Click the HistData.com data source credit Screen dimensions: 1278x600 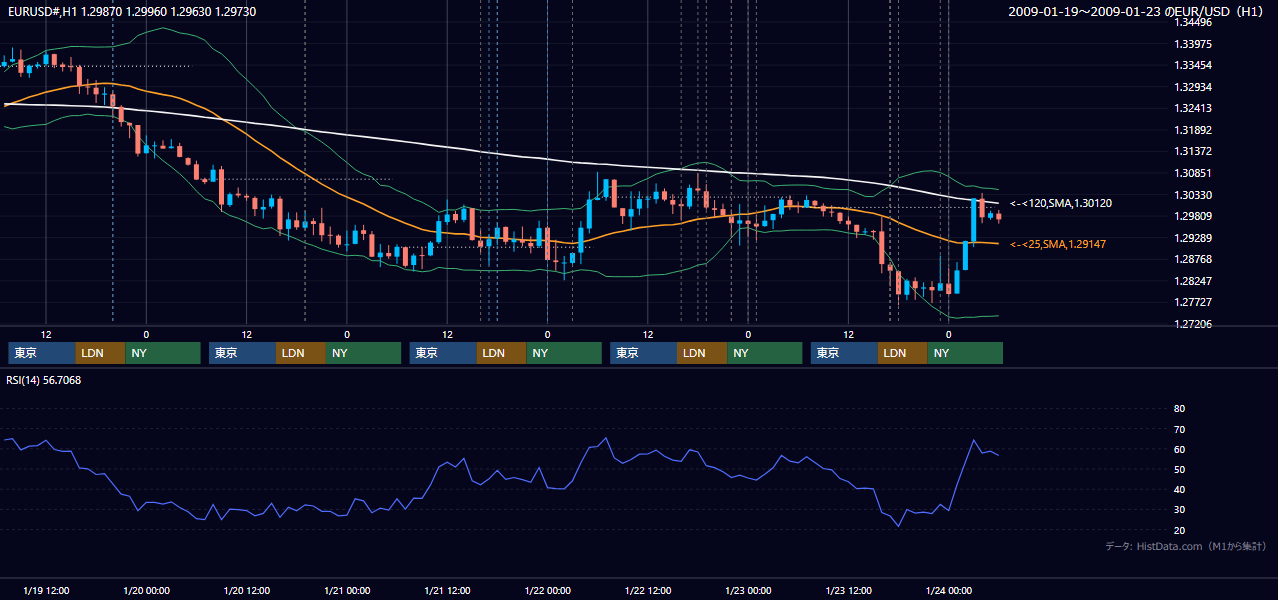click(1186, 546)
